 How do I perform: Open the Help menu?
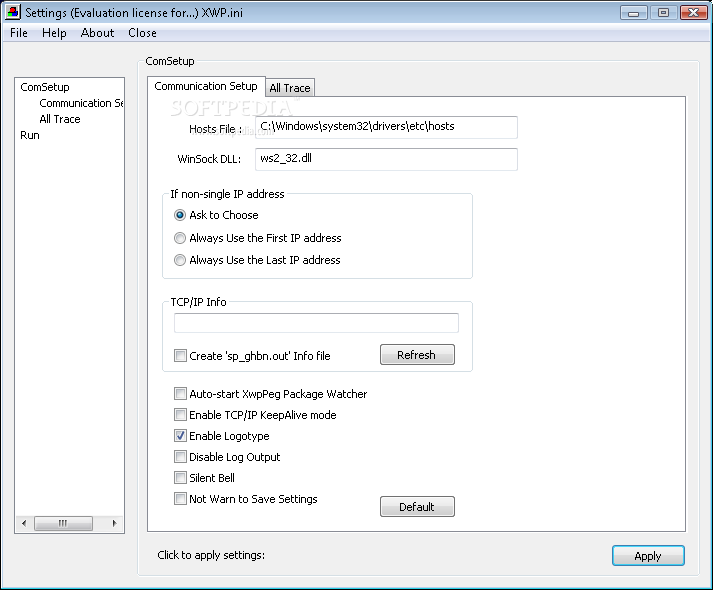coord(54,33)
